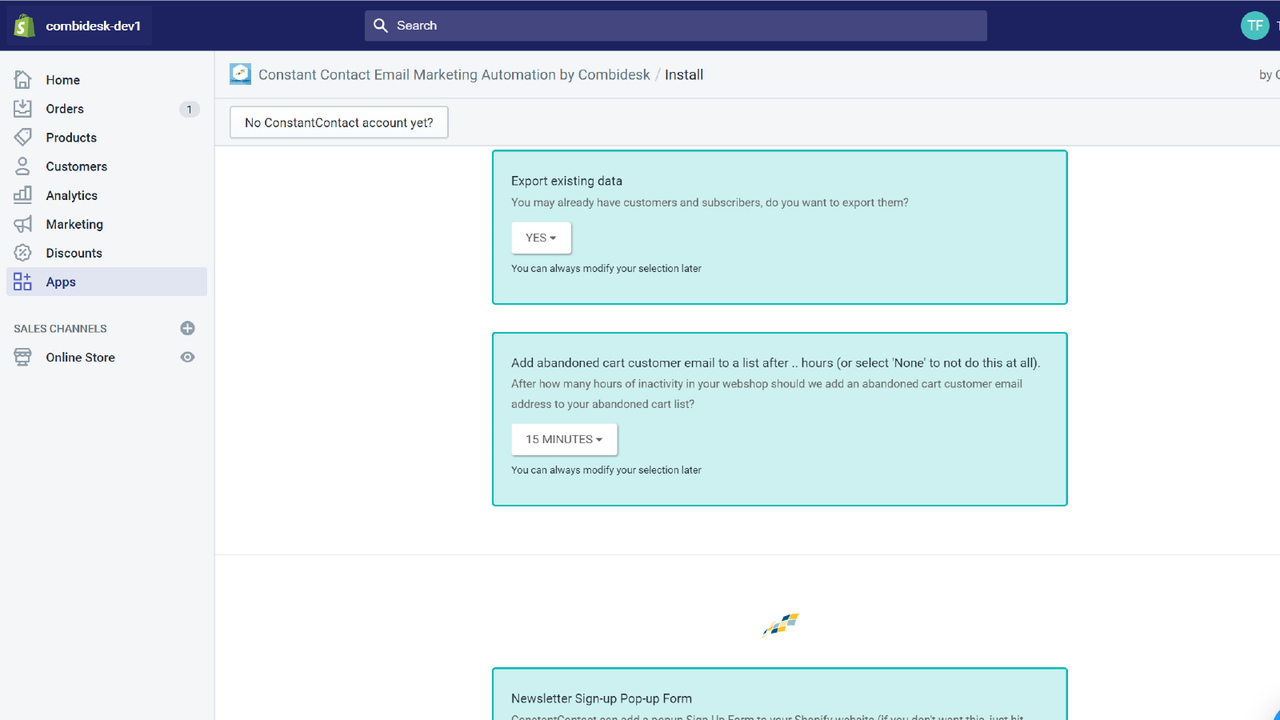Open the combidesk-dev1 store name
The width and height of the screenshot is (1280, 720).
click(x=93, y=26)
